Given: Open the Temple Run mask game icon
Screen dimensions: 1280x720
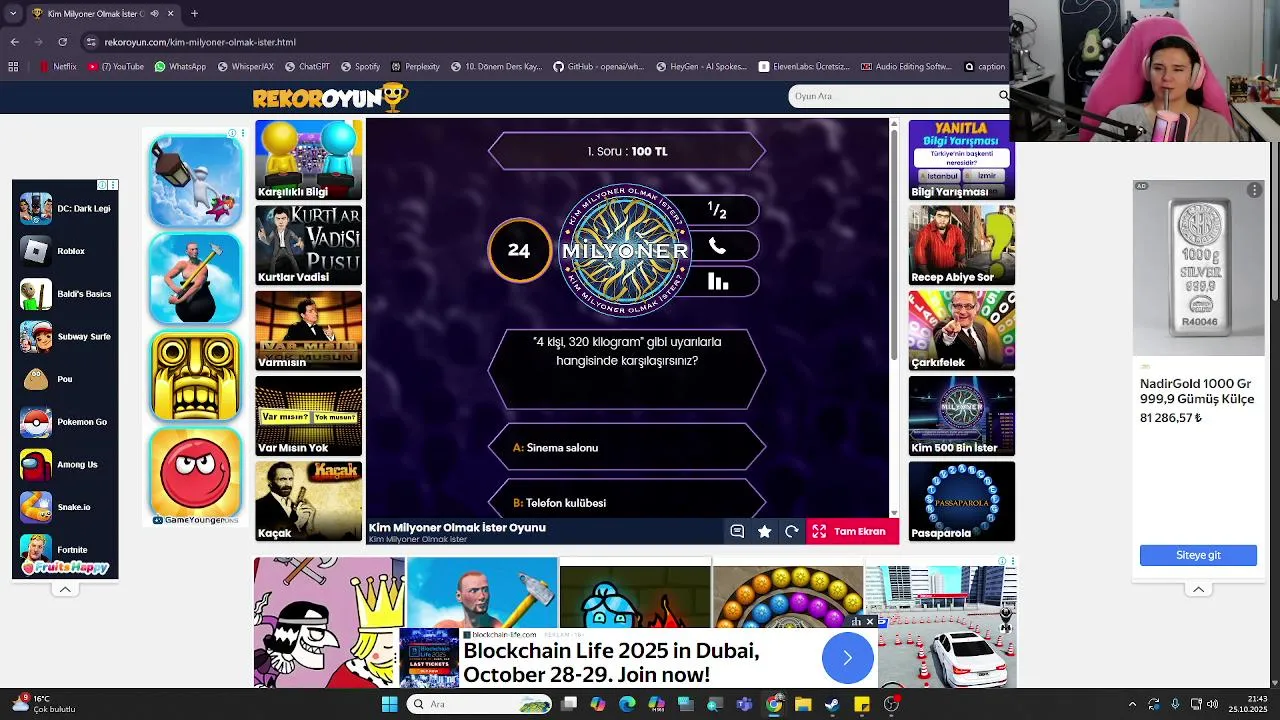Looking at the screenshot, I should [x=195, y=375].
